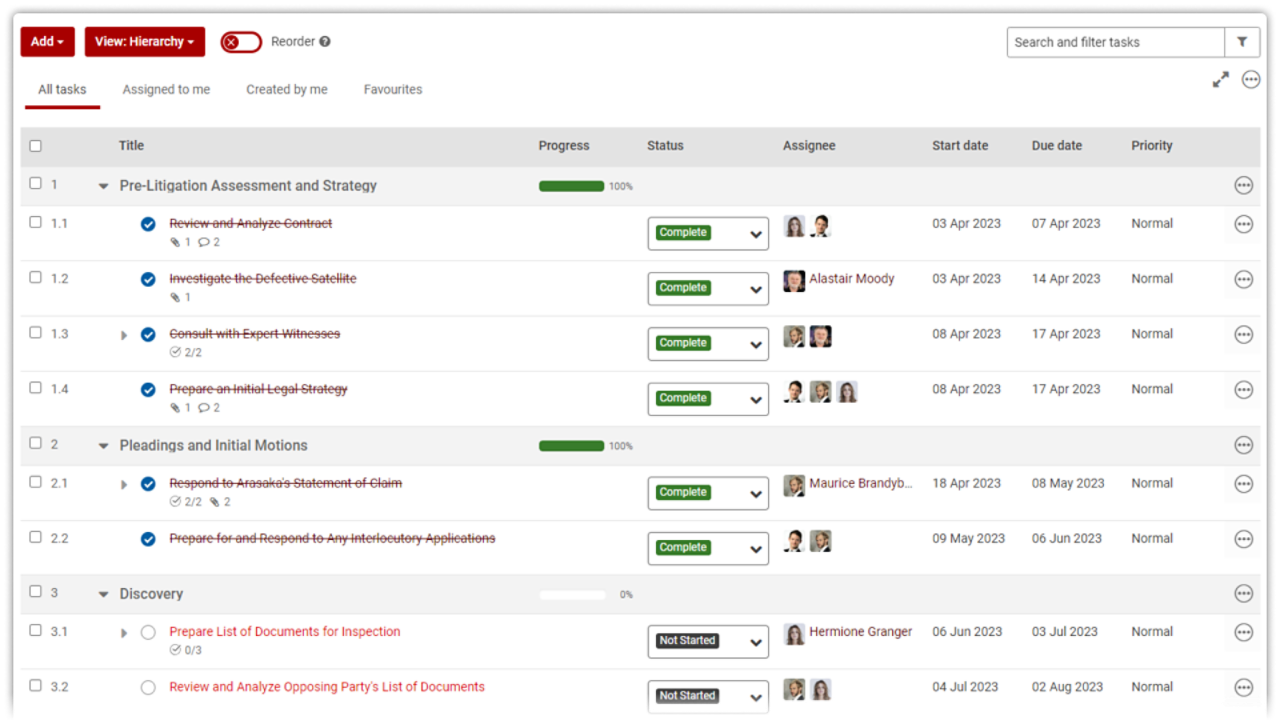Open the Favourites tab
This screenshot has height=720, width=1280.
[392, 89]
